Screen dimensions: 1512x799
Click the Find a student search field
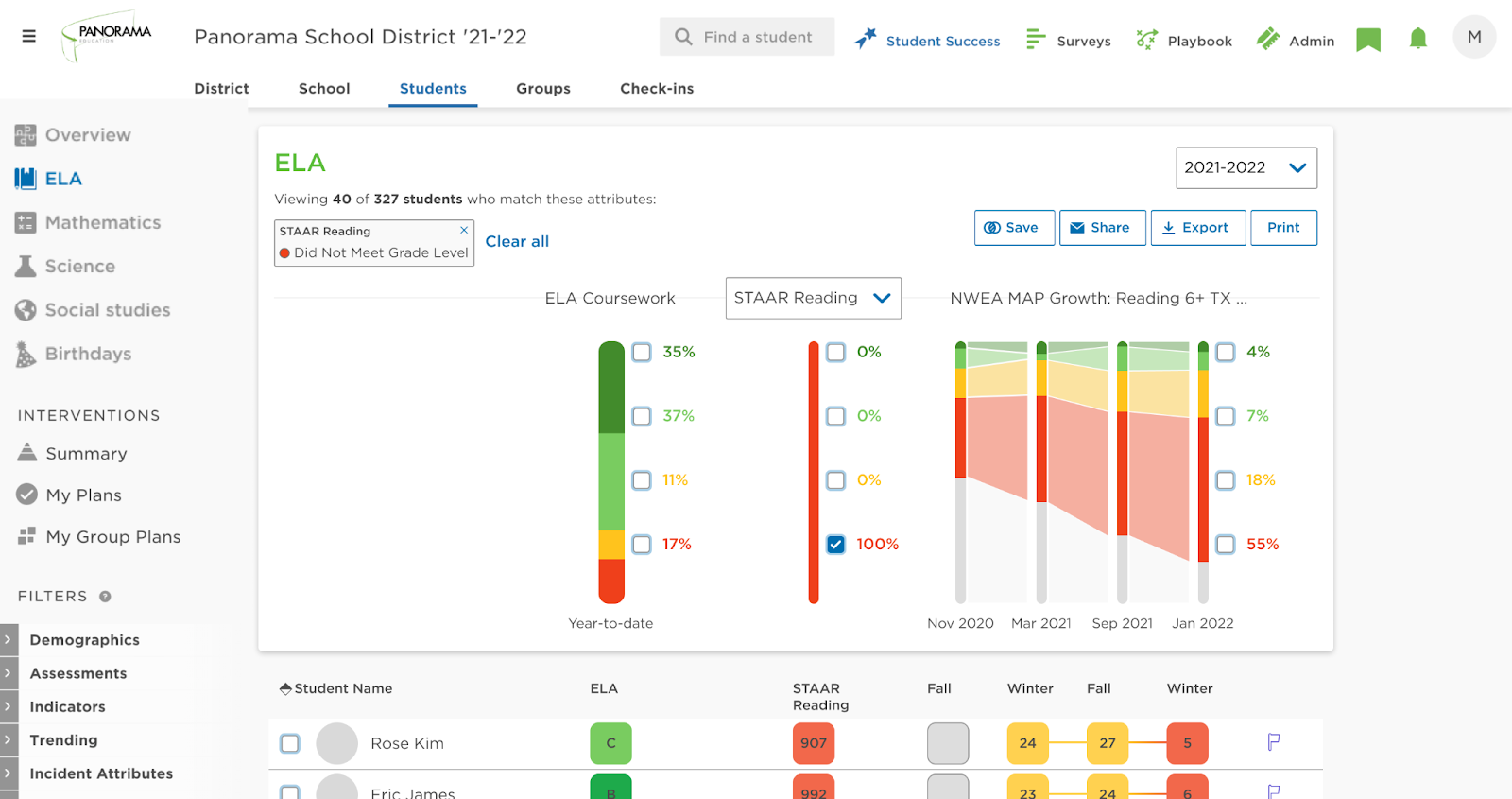point(747,37)
